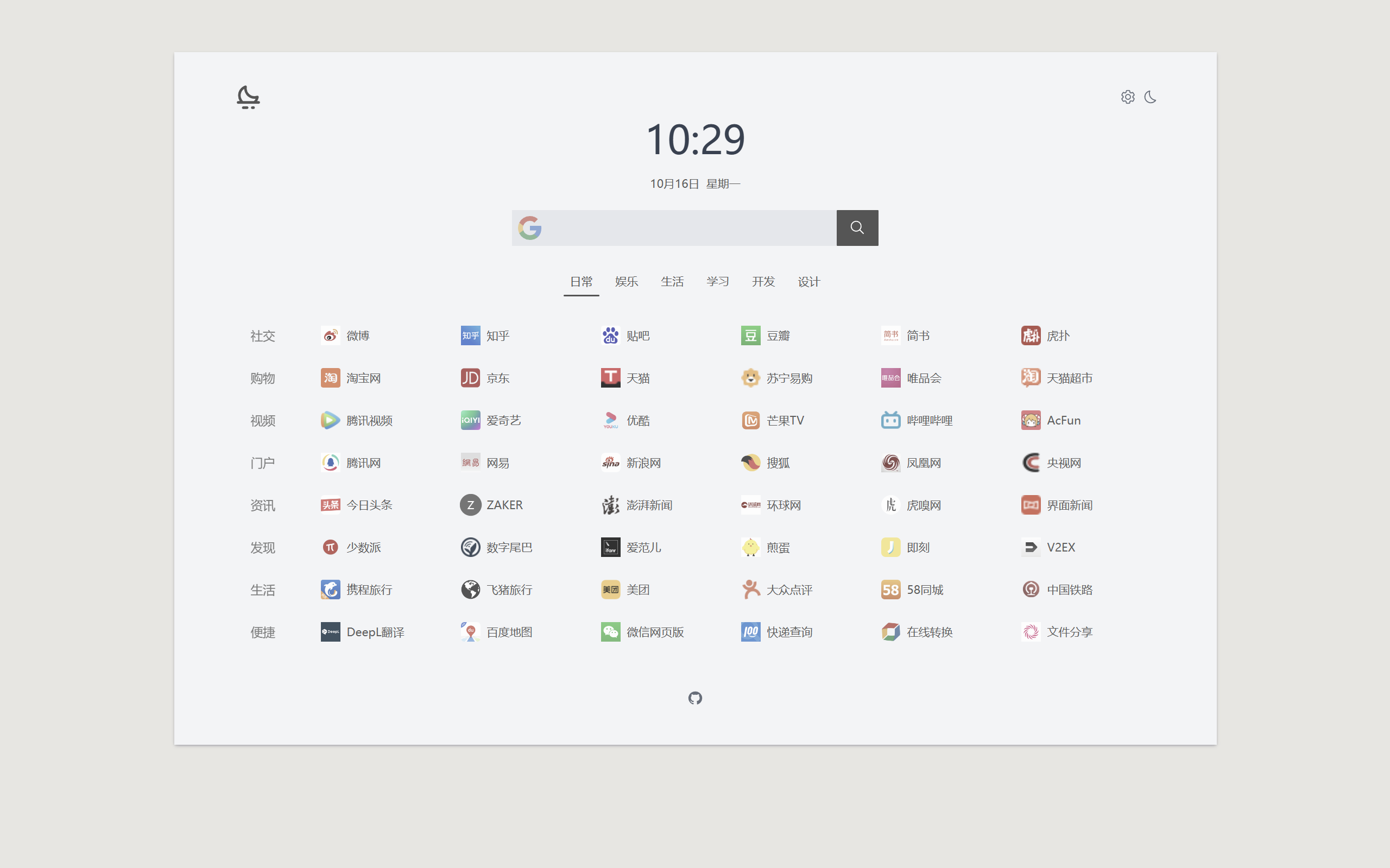This screenshot has width=1390, height=868.
Task: Click the 58同城 icon
Action: pyautogui.click(x=890, y=590)
